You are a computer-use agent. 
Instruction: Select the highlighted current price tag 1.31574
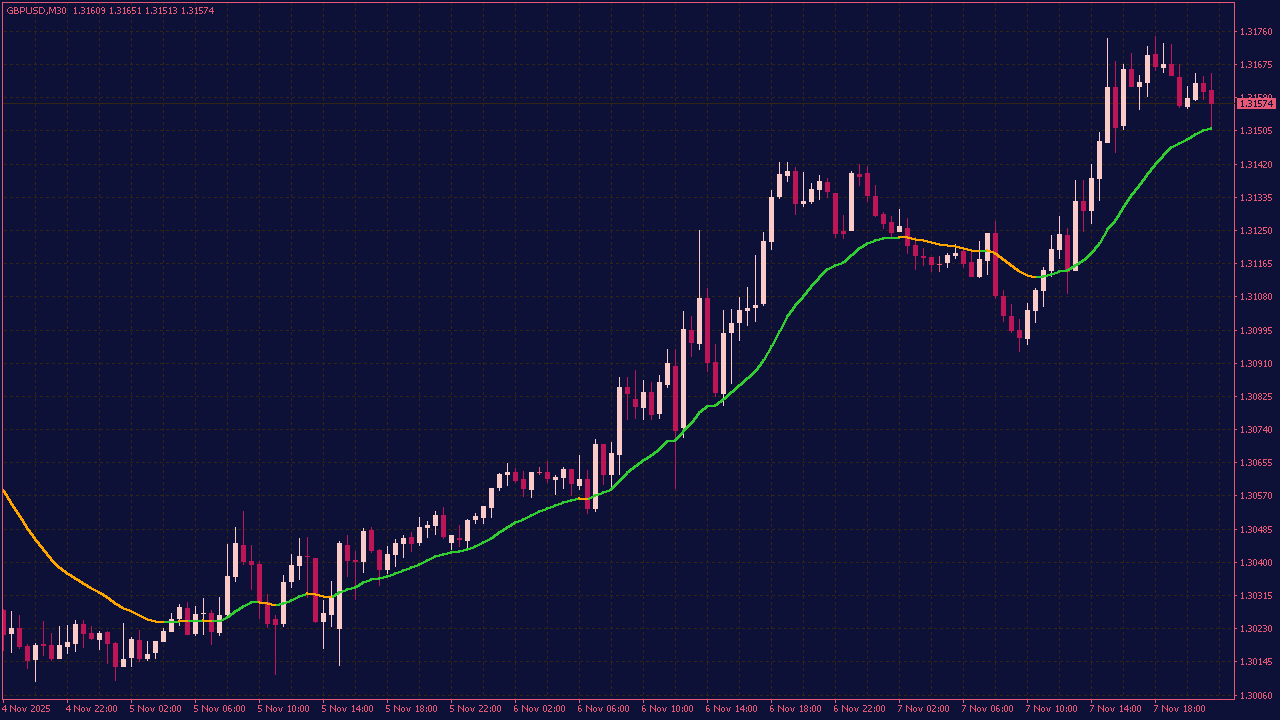tap(1253, 102)
